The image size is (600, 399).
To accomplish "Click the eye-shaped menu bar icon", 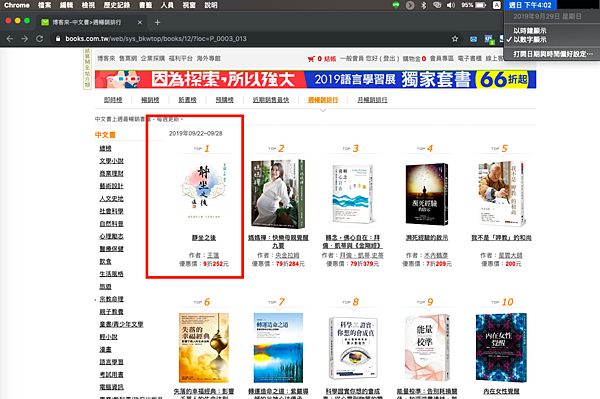I will coord(437,5).
